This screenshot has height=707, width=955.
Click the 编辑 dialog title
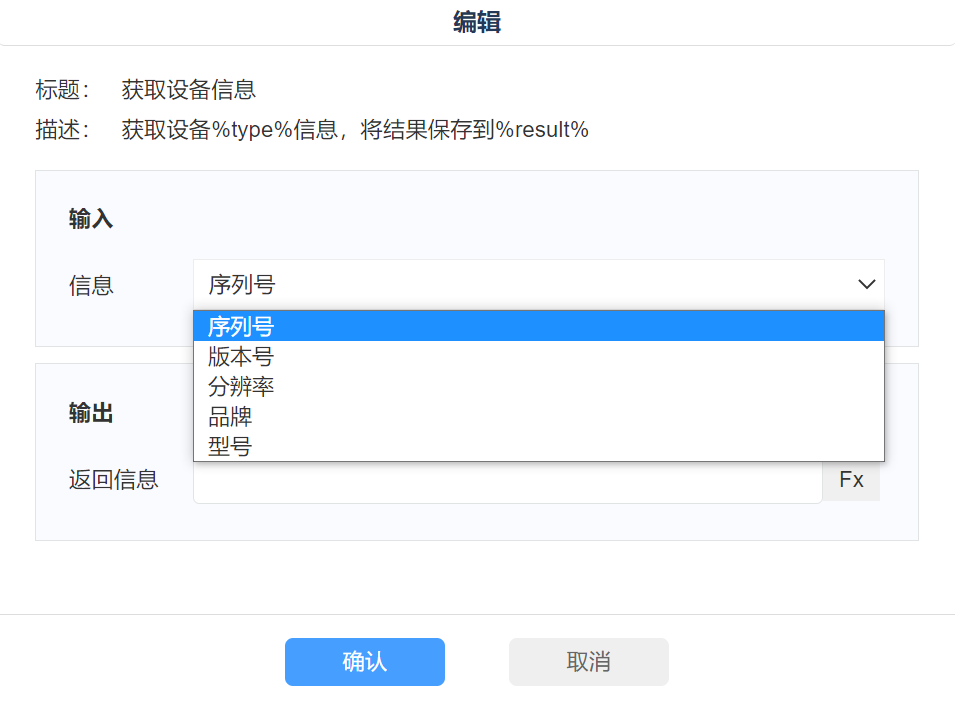(x=477, y=22)
